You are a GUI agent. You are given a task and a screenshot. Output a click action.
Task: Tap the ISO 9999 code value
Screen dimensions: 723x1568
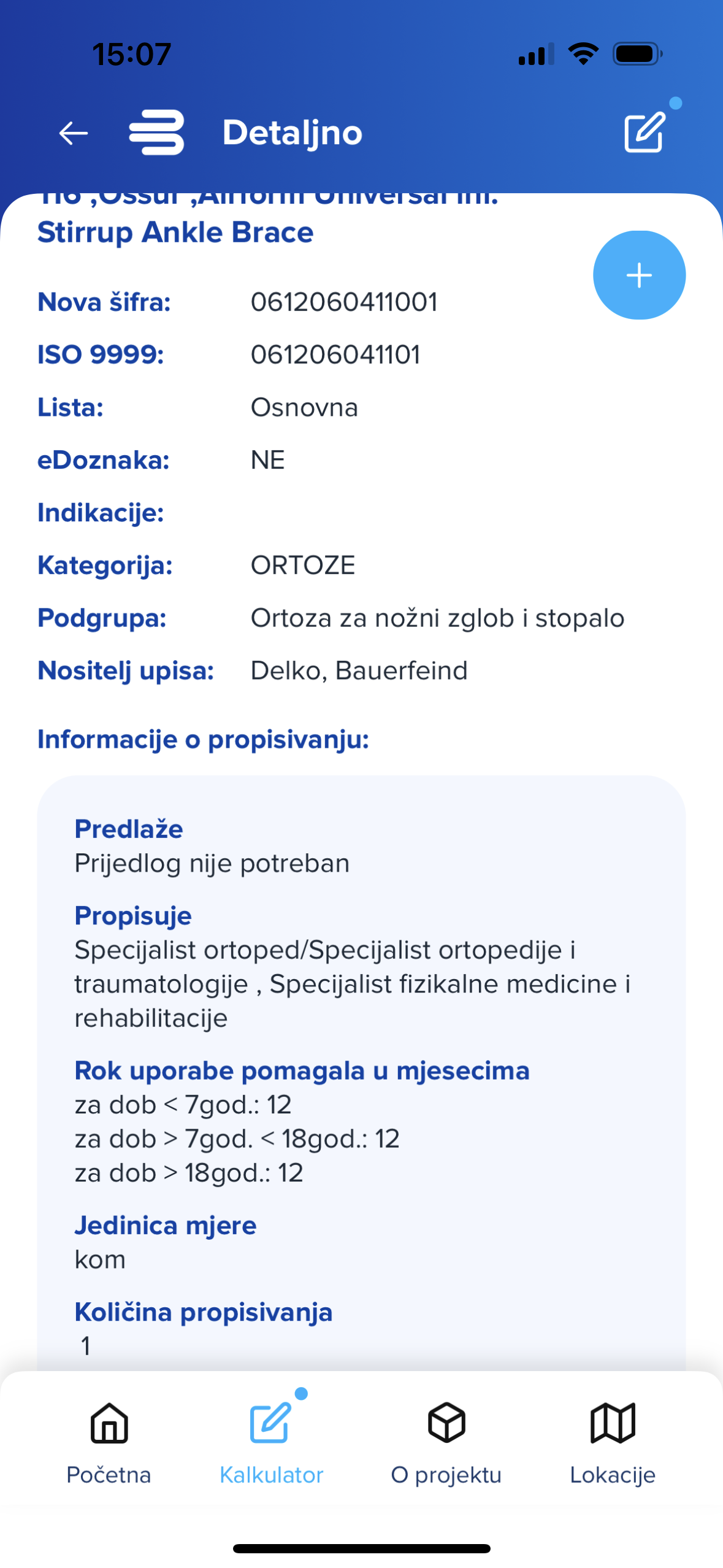pyautogui.click(x=335, y=355)
